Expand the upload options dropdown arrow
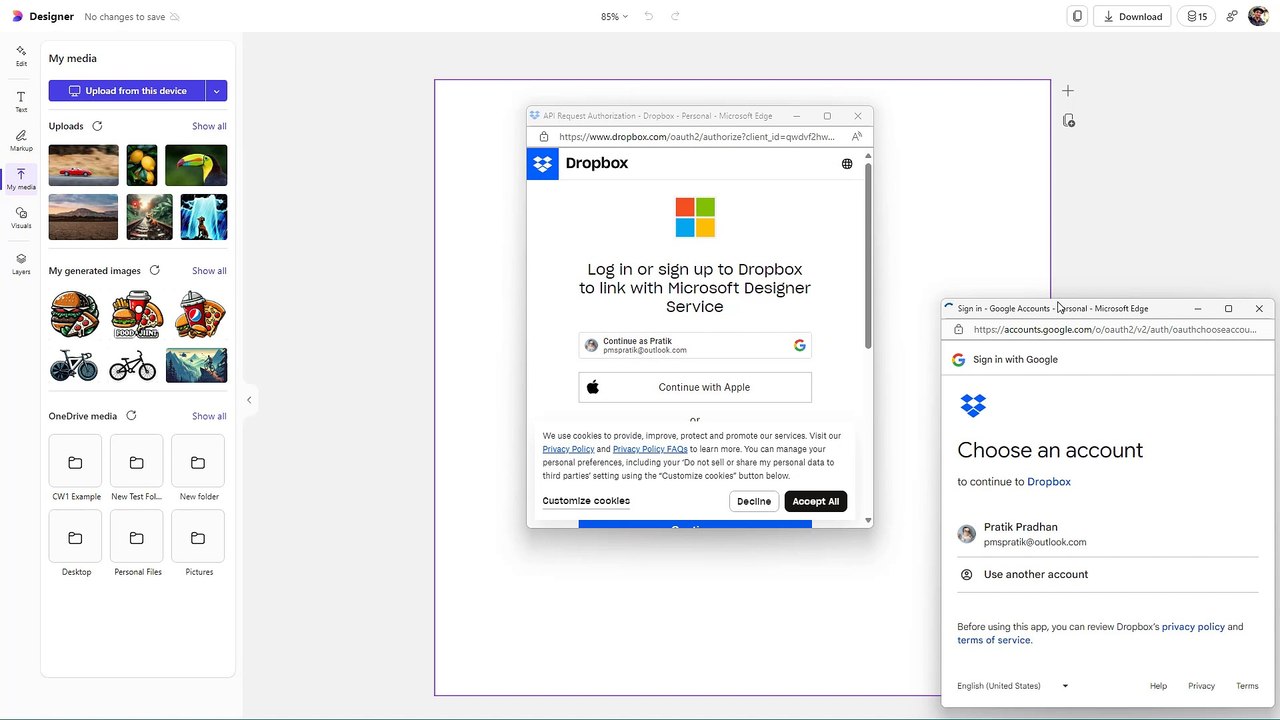Screen dimensions: 1280x720 click(x=216, y=91)
